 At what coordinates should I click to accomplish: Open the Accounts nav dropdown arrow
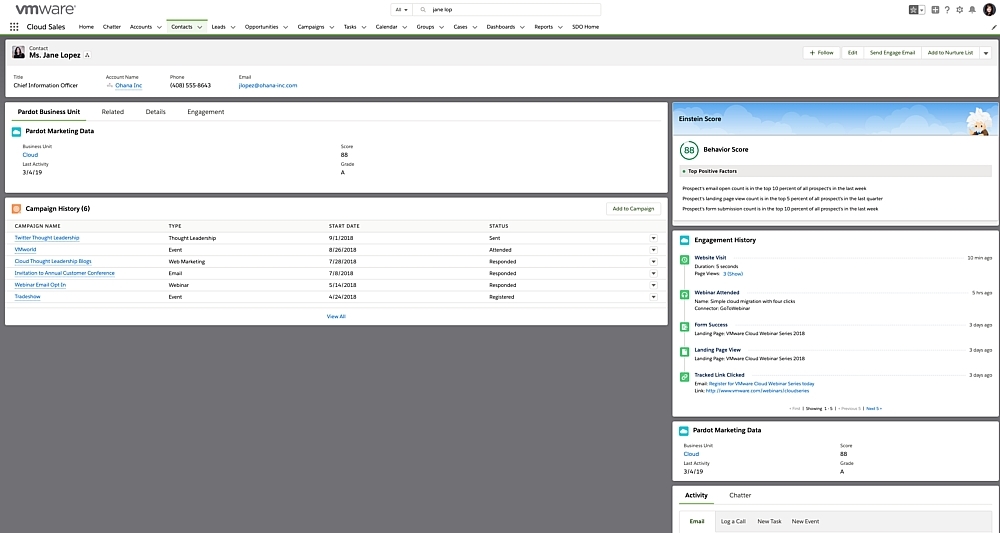pyautogui.click(x=159, y=27)
